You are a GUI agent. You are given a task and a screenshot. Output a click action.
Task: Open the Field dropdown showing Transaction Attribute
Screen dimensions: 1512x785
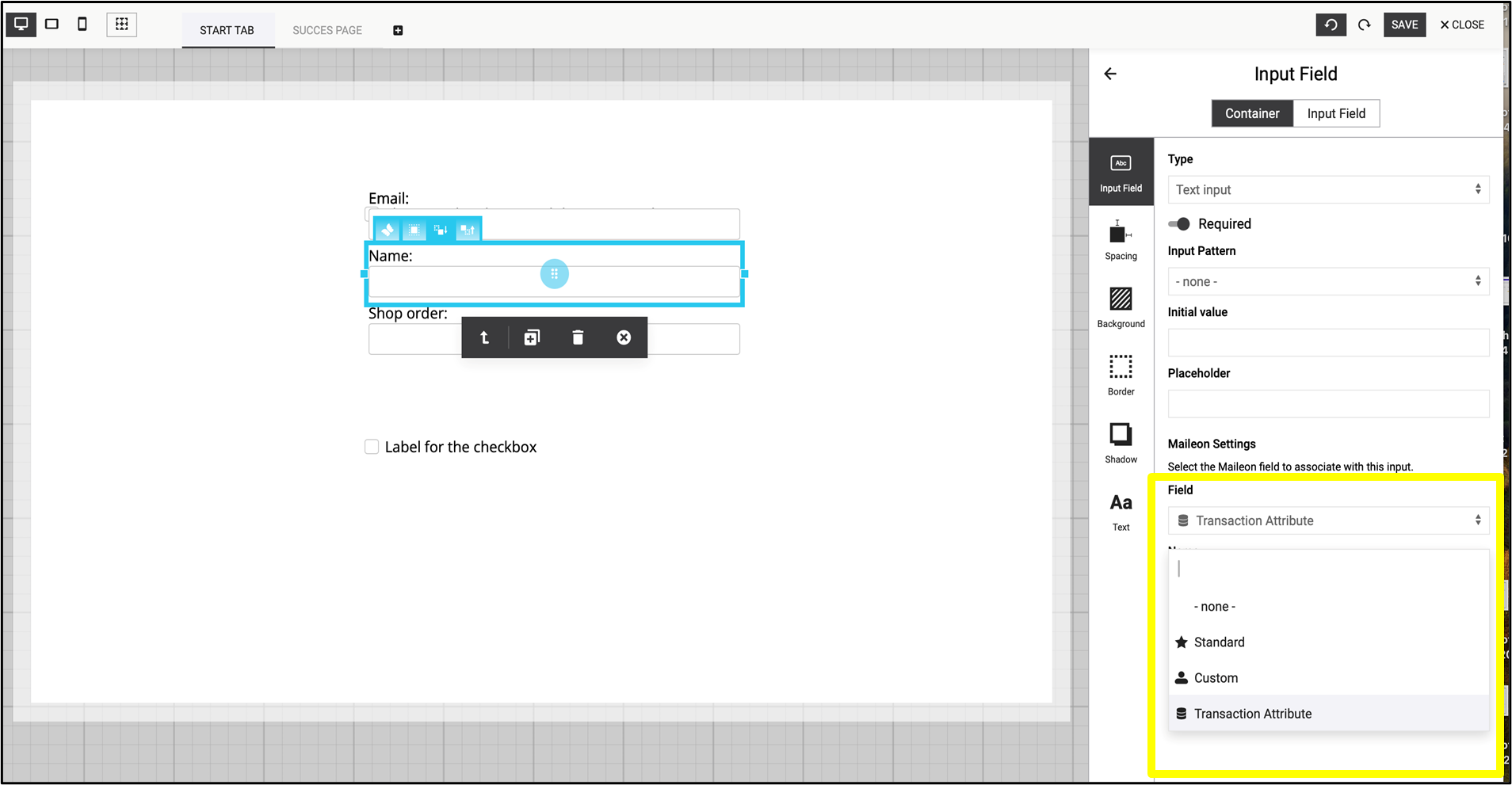(1328, 520)
